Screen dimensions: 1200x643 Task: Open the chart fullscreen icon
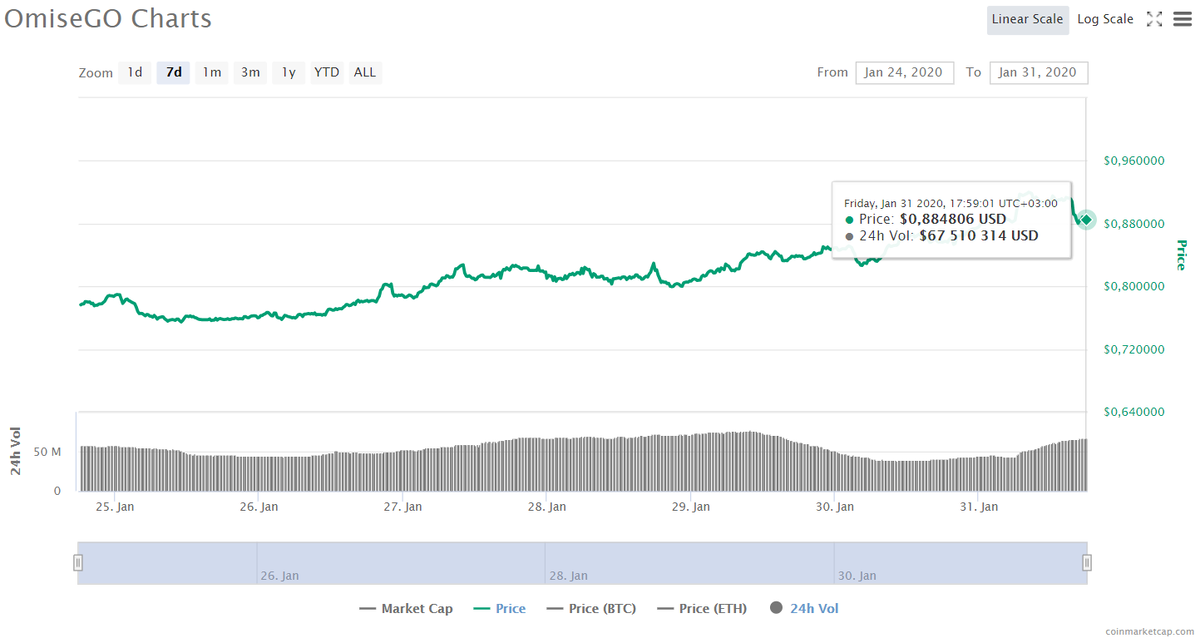pyautogui.click(x=1154, y=19)
